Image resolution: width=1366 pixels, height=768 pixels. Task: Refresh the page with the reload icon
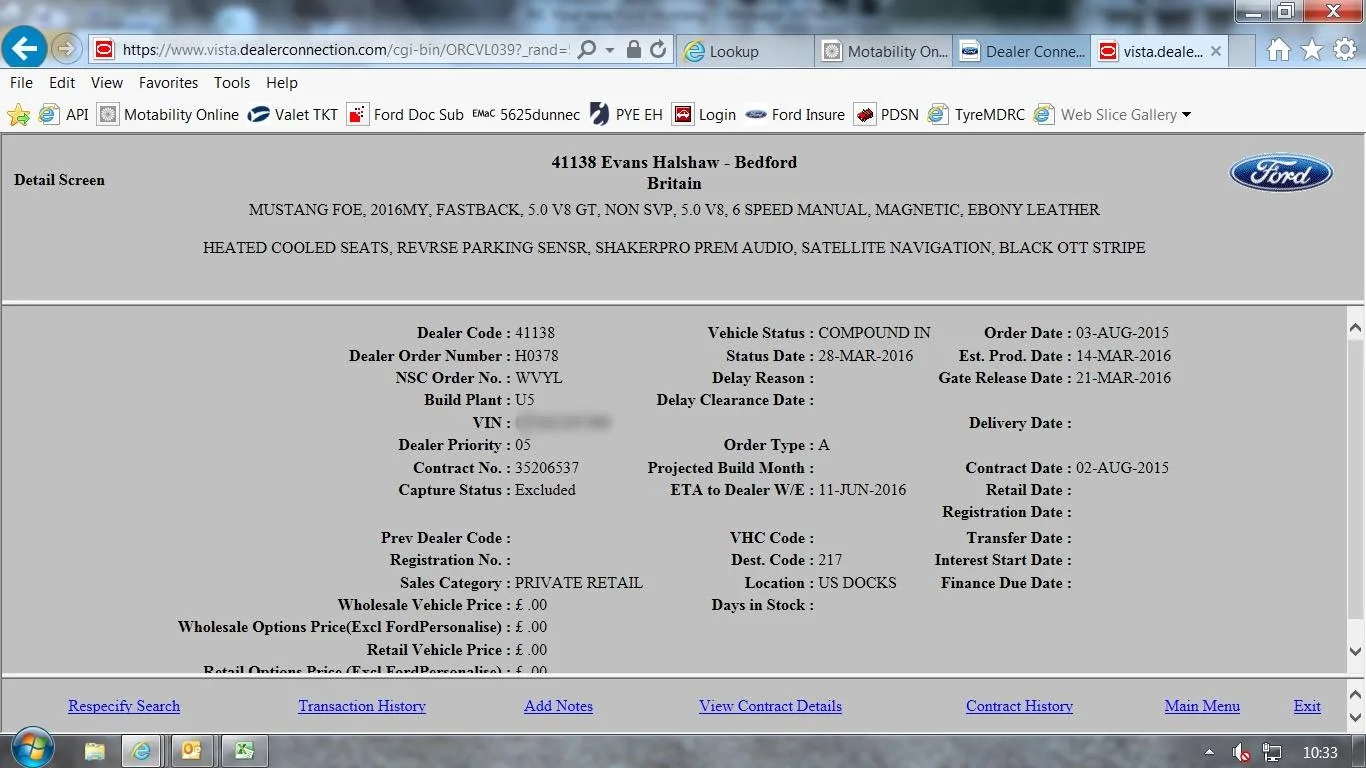[x=657, y=49]
